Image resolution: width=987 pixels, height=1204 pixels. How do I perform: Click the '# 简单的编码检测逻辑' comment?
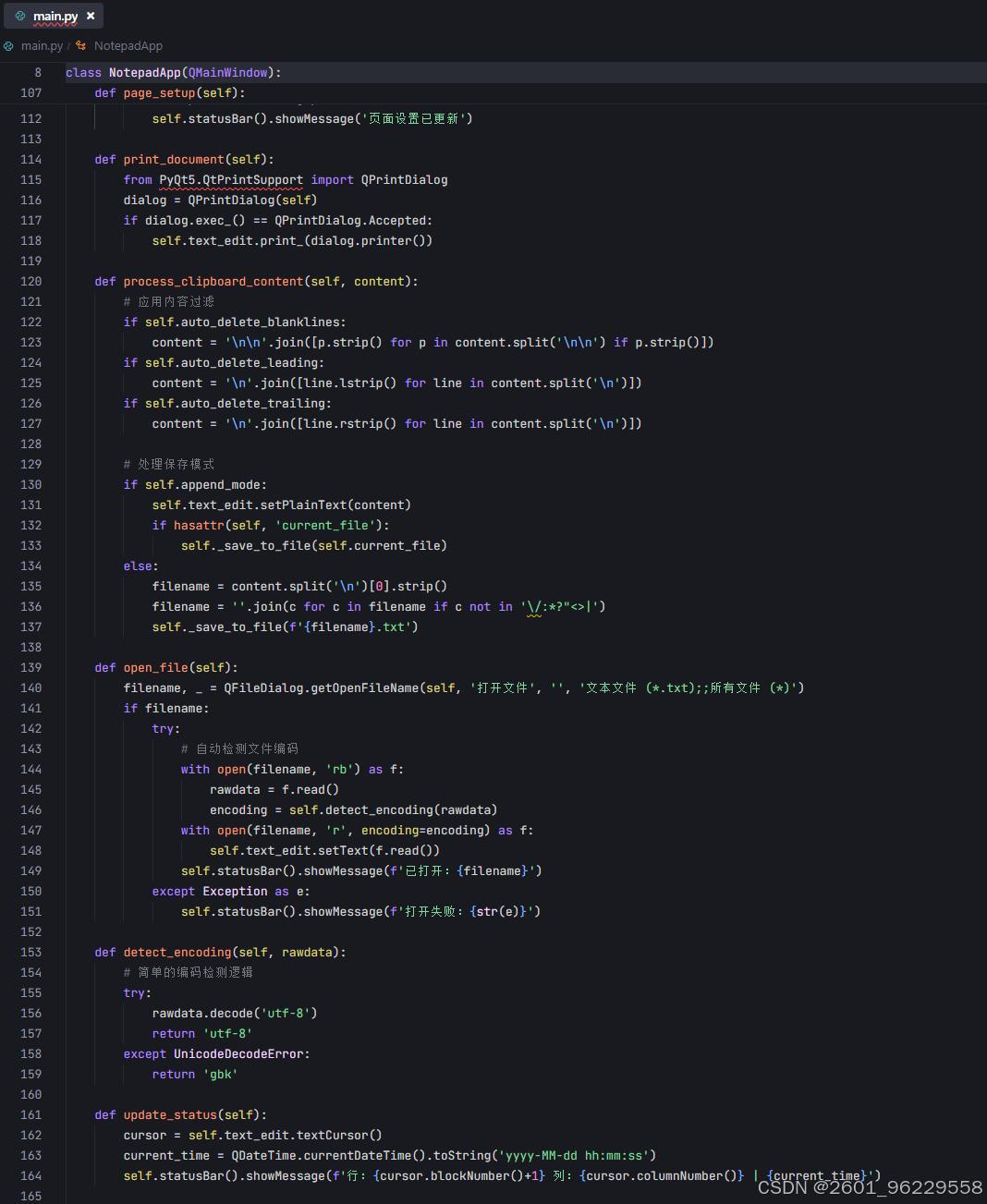point(189,972)
